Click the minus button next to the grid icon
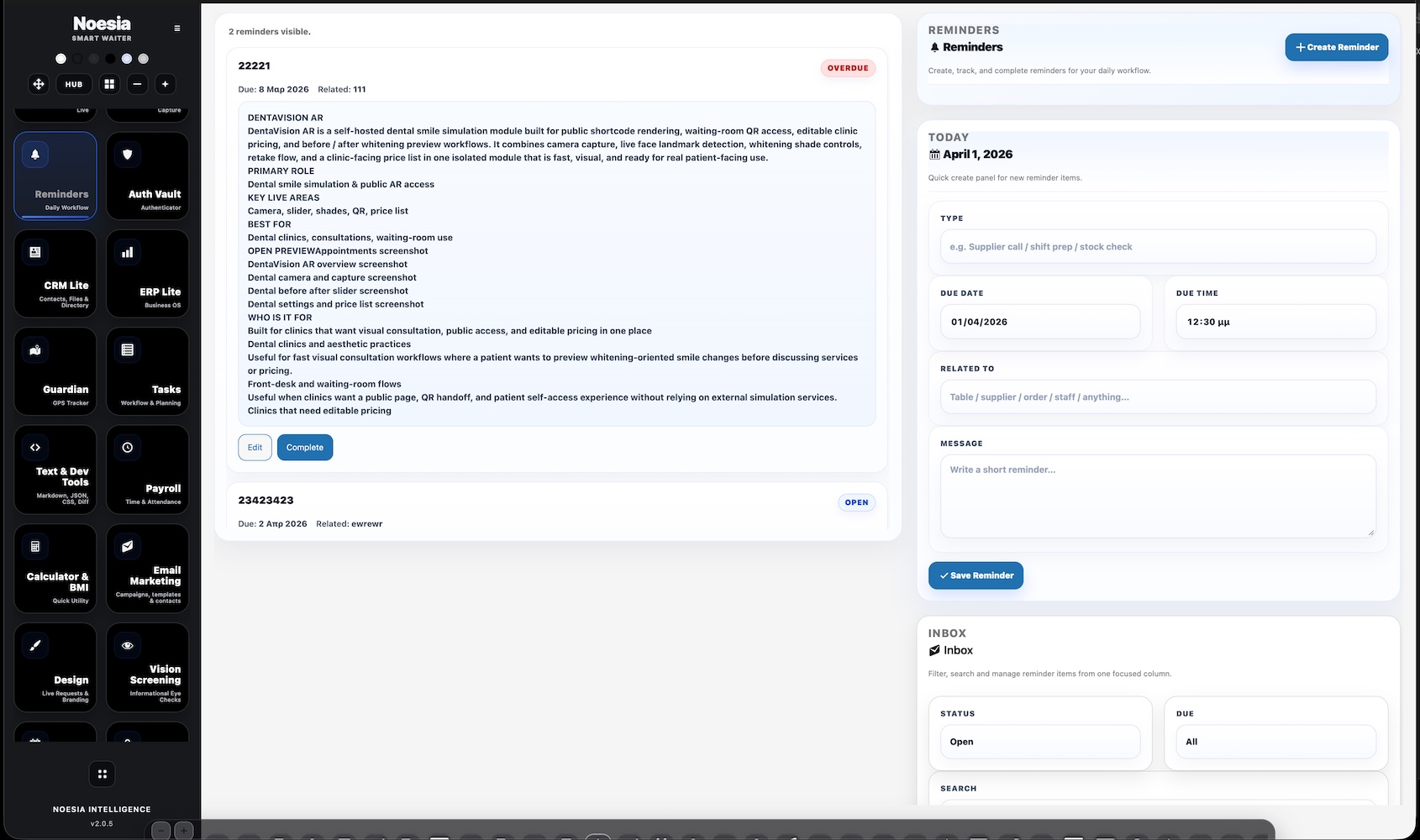 [137, 84]
